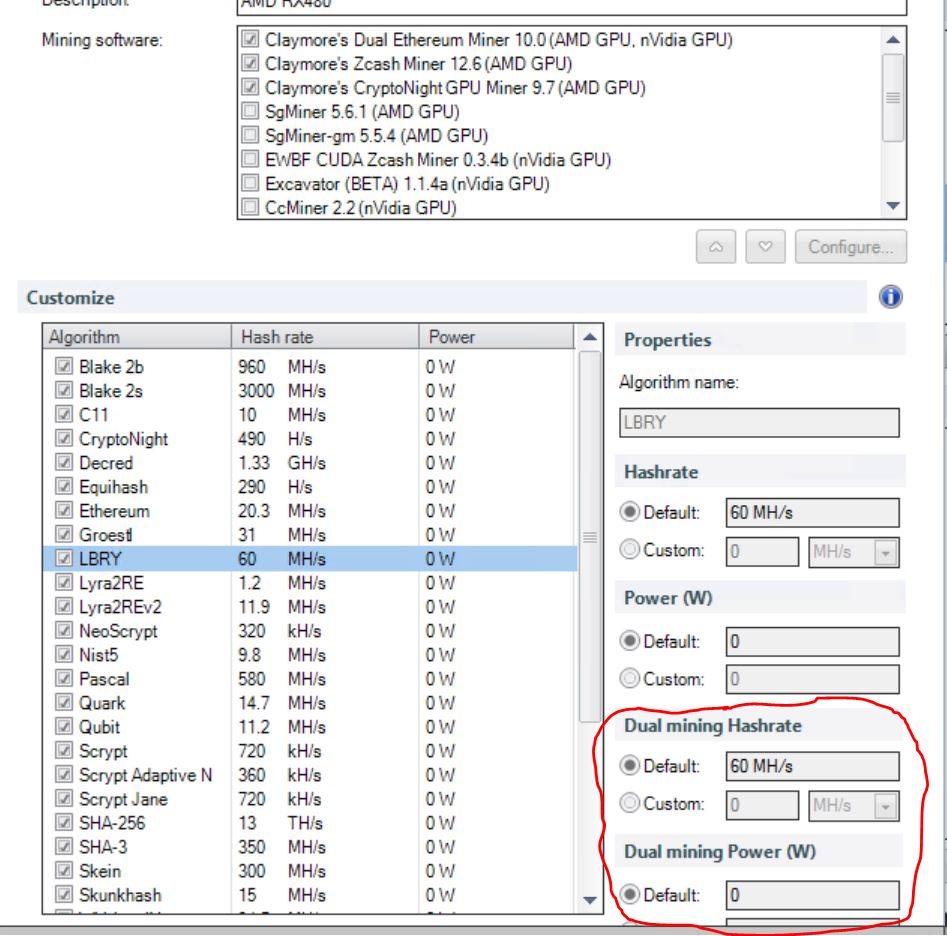
Task: Click down arrow of algorithm list scrollbar
Action: (x=590, y=900)
